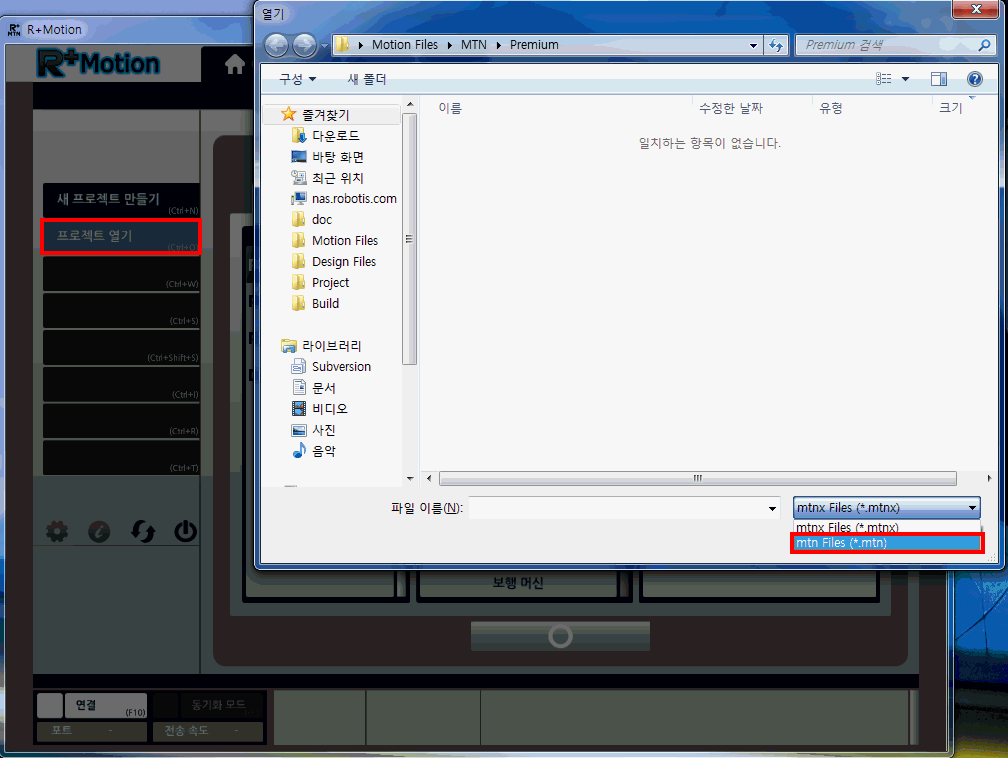
Task: Select 프로젝트 열기 menu item
Action: point(120,237)
